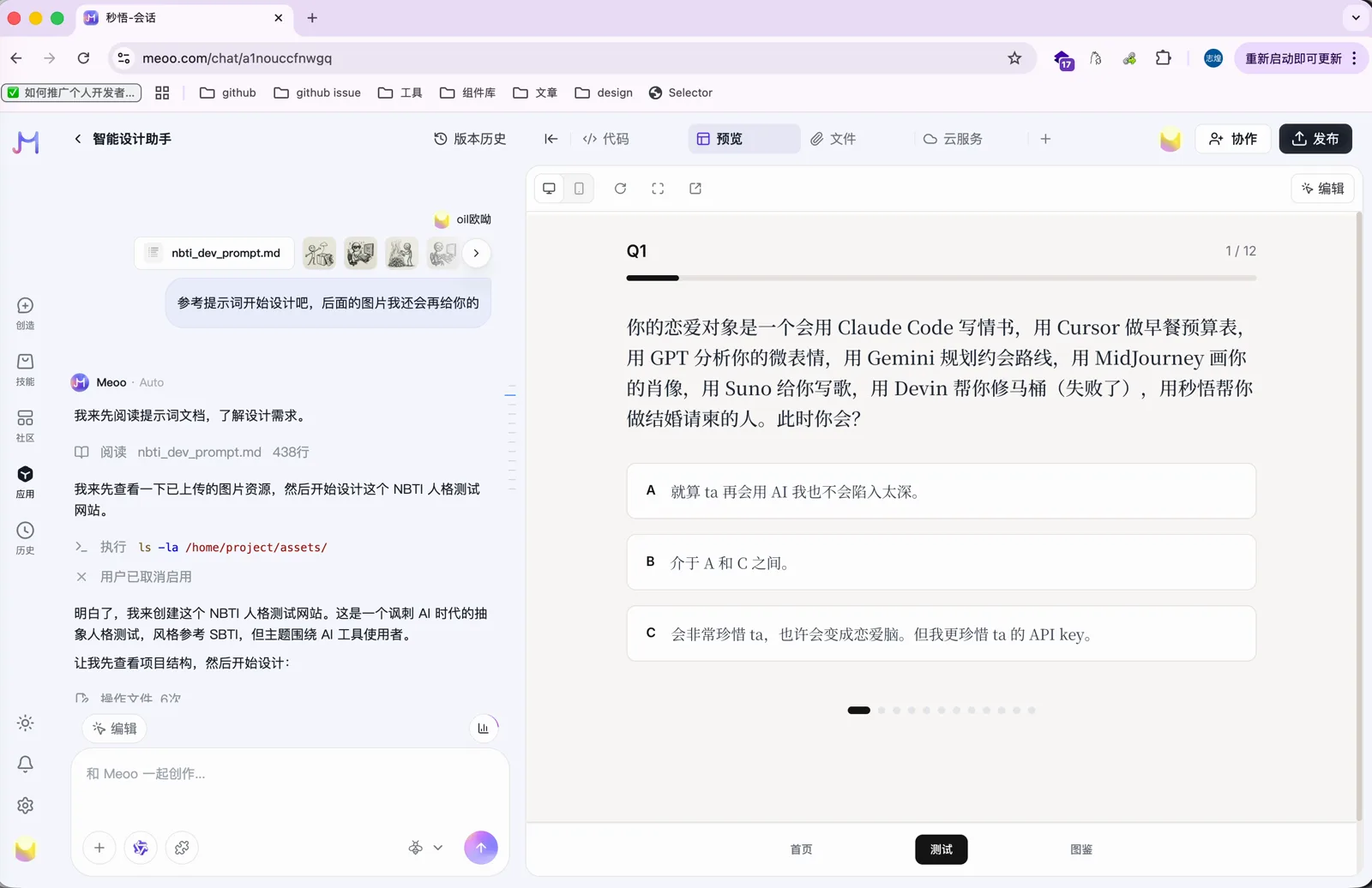
Task: Open the apps grid bookmark icon
Action: point(162,93)
